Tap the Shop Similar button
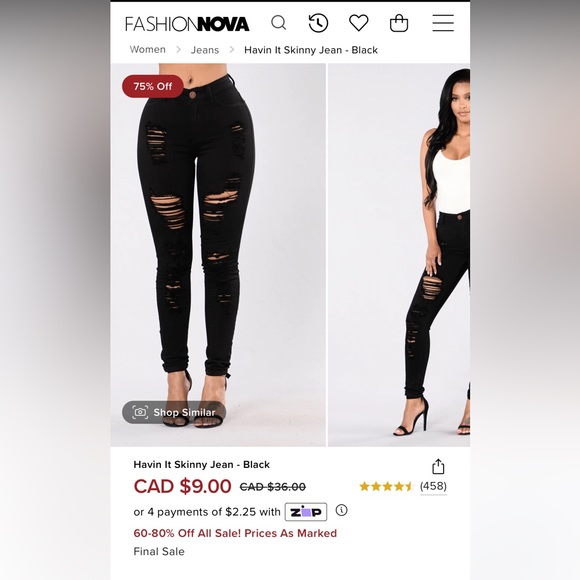The width and height of the screenshot is (580, 580). point(174,412)
